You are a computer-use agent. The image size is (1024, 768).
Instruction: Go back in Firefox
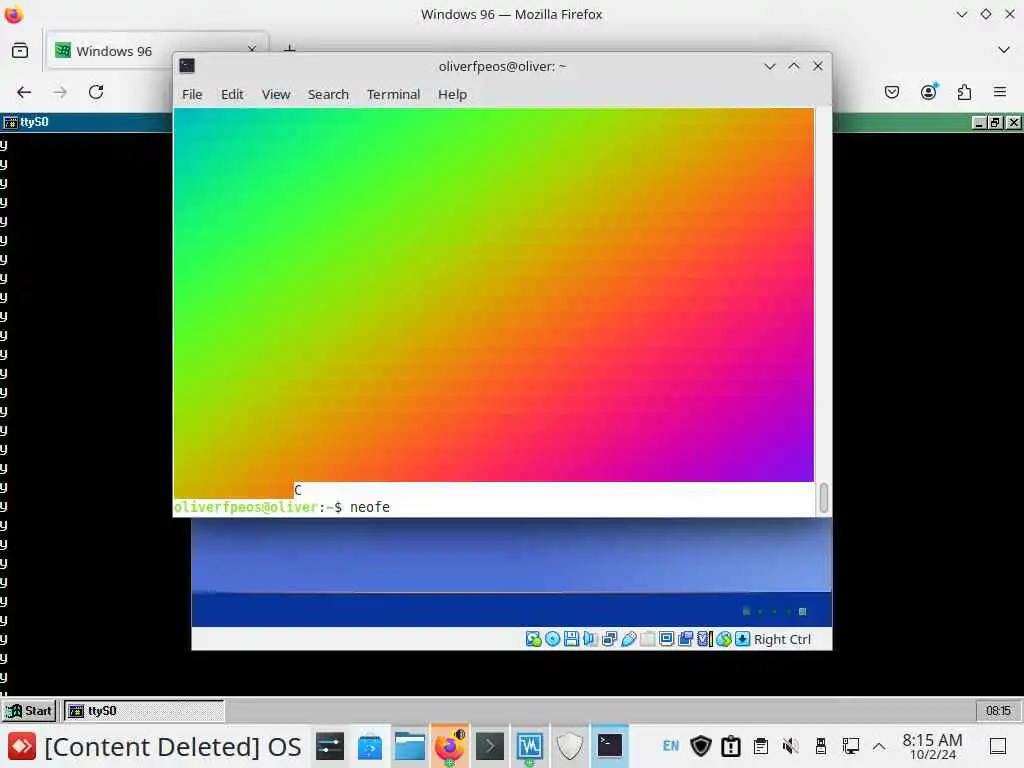(x=24, y=92)
